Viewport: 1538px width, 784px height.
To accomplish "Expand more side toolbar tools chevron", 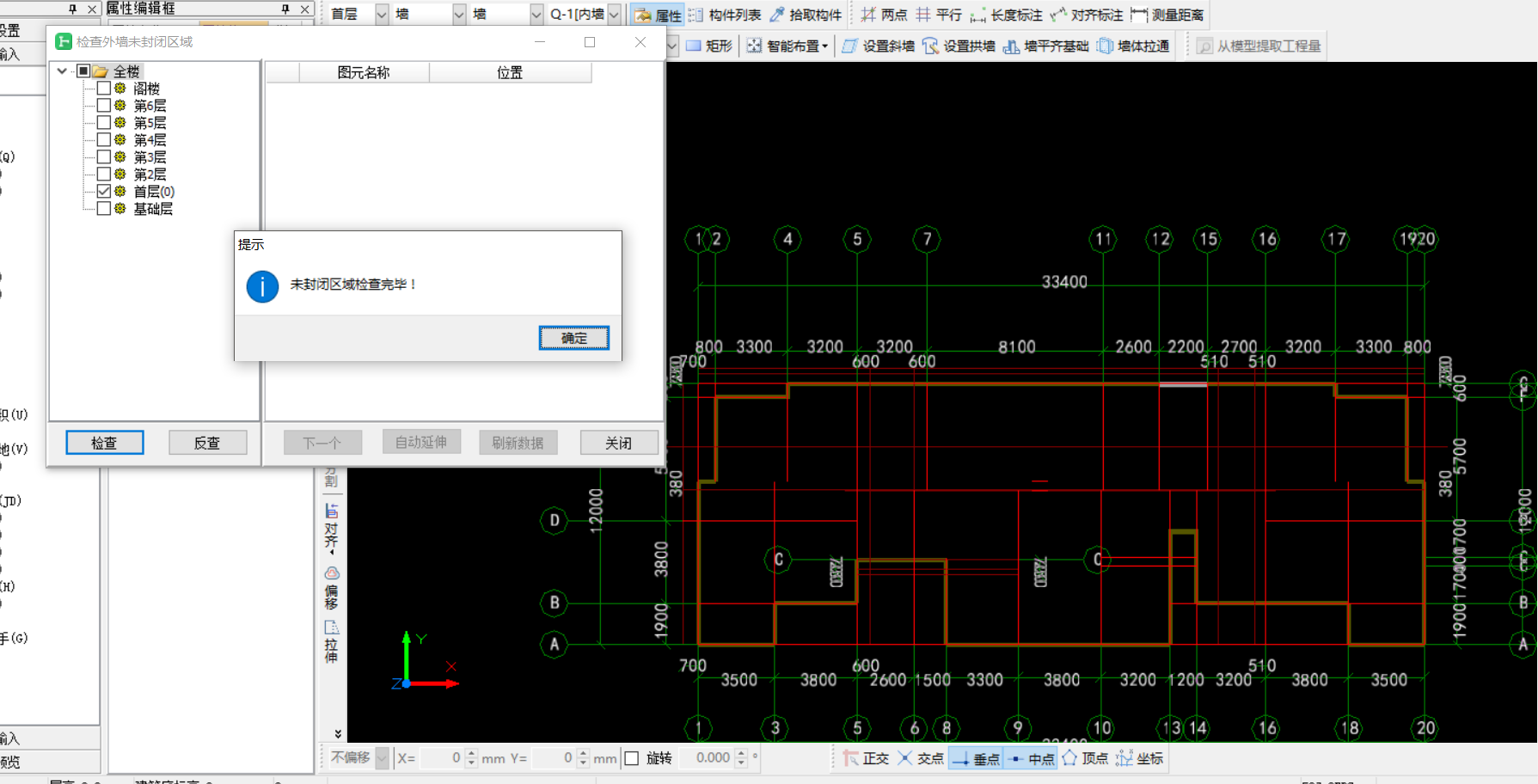I will (x=338, y=733).
